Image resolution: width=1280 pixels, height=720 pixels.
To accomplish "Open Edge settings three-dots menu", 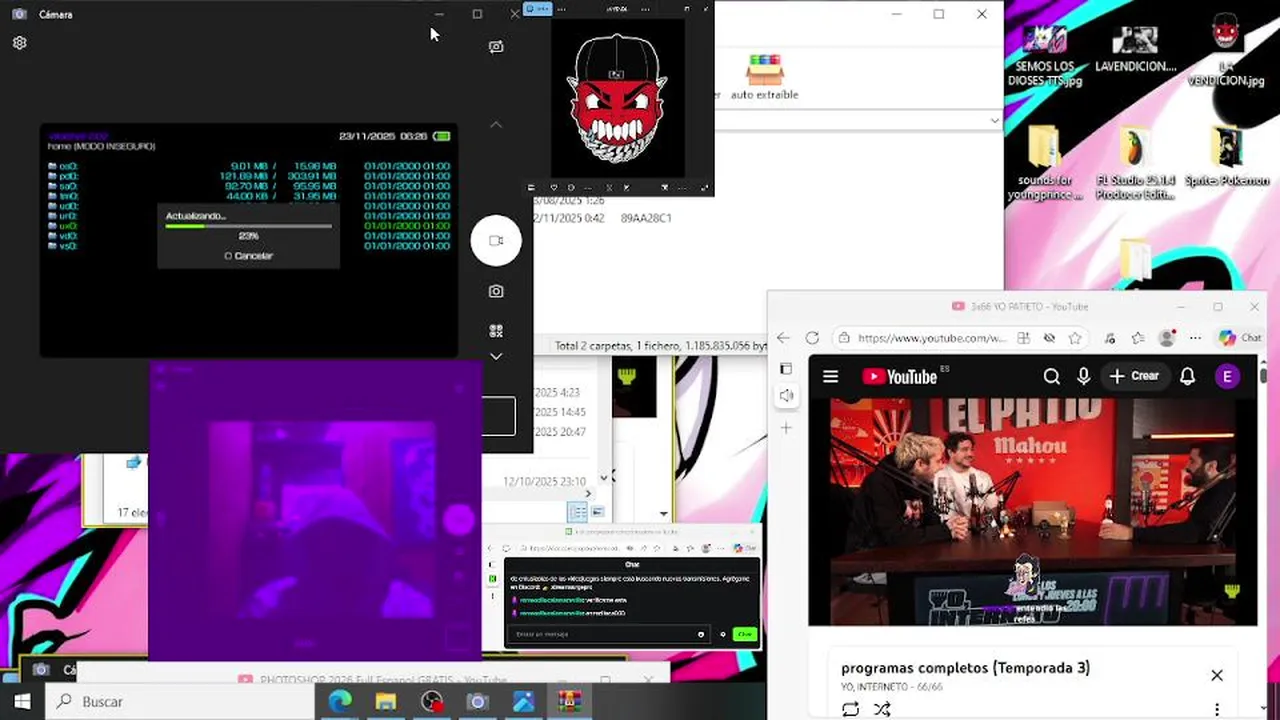I will pos(1195,338).
